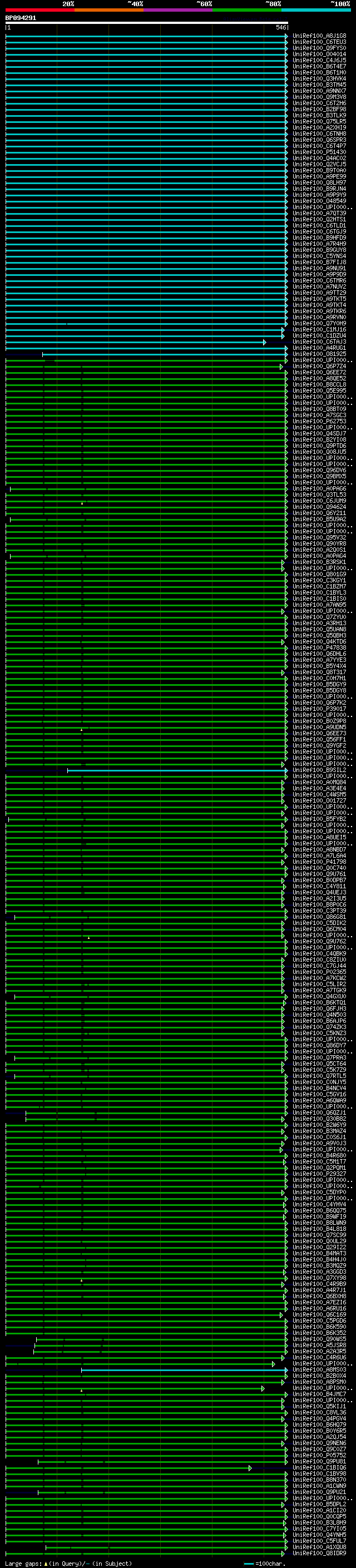Click the UniRef100_Q6CM04 label
This screenshot has height=1568, width=356.
tap(319, 929)
